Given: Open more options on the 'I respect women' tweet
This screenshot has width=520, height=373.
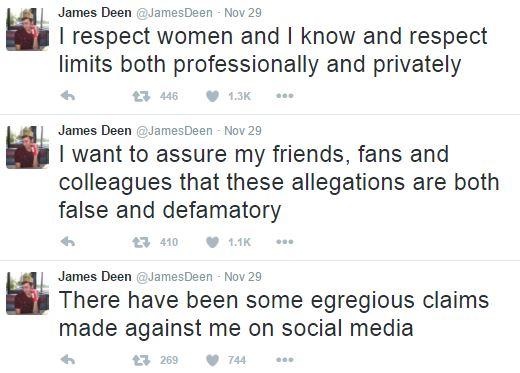Looking at the screenshot, I should coord(285,96).
